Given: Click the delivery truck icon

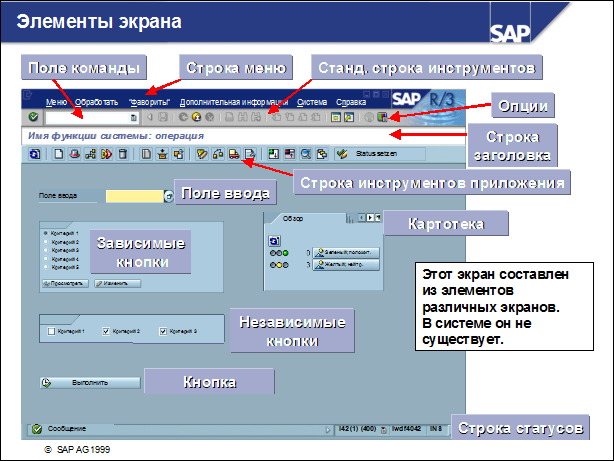Looking at the screenshot, I should [233, 154].
